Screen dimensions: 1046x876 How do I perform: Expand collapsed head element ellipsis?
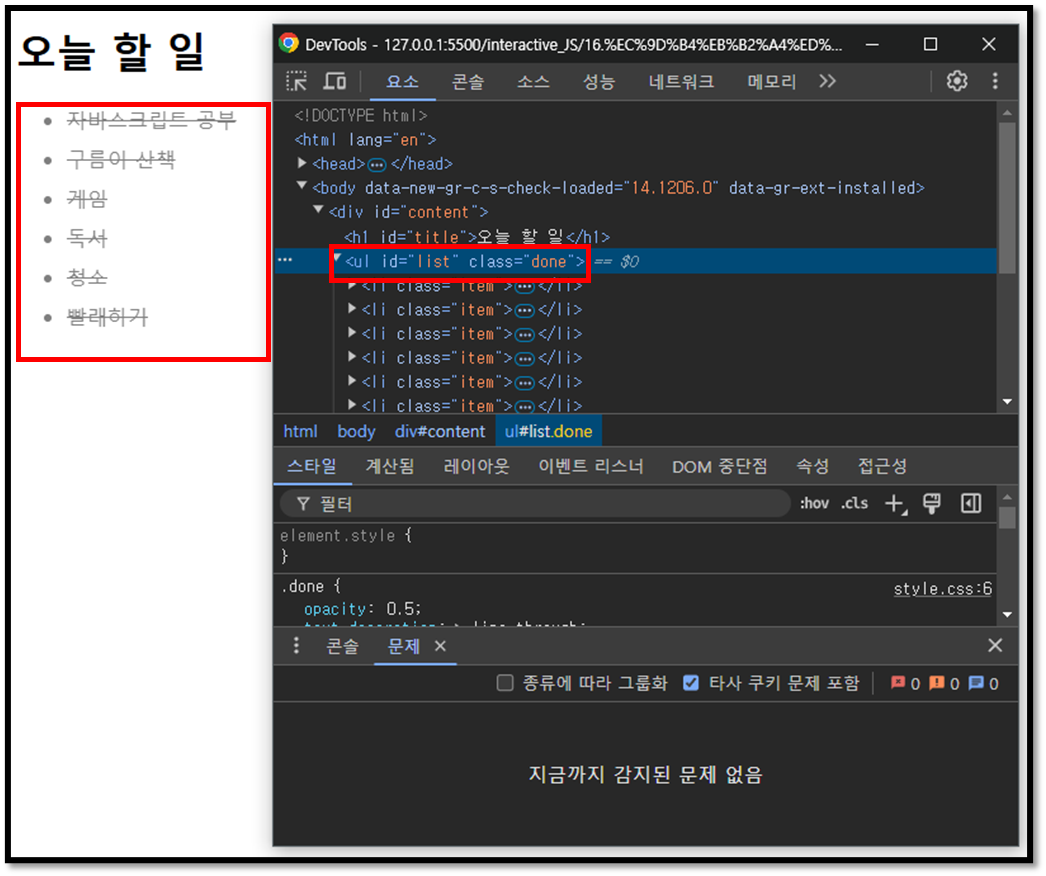coord(377,164)
